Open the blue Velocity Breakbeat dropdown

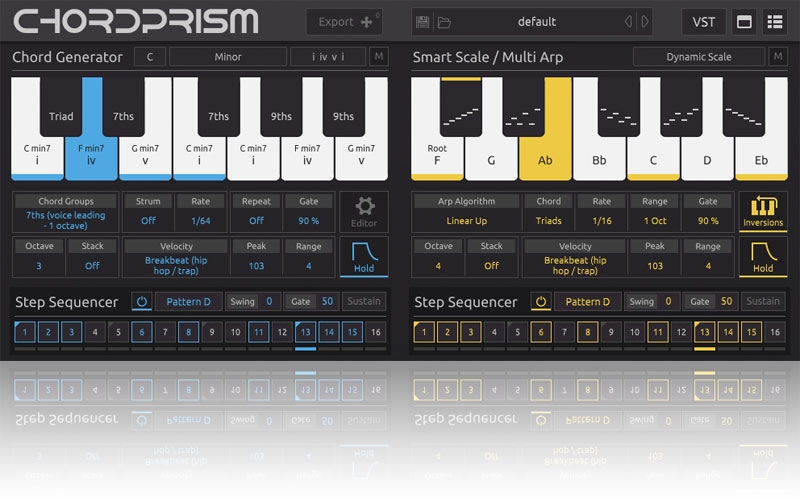point(176,265)
